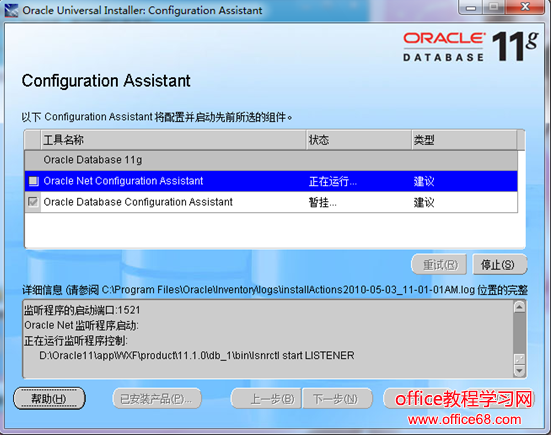Click the details log scroll up arrow

click(519, 307)
